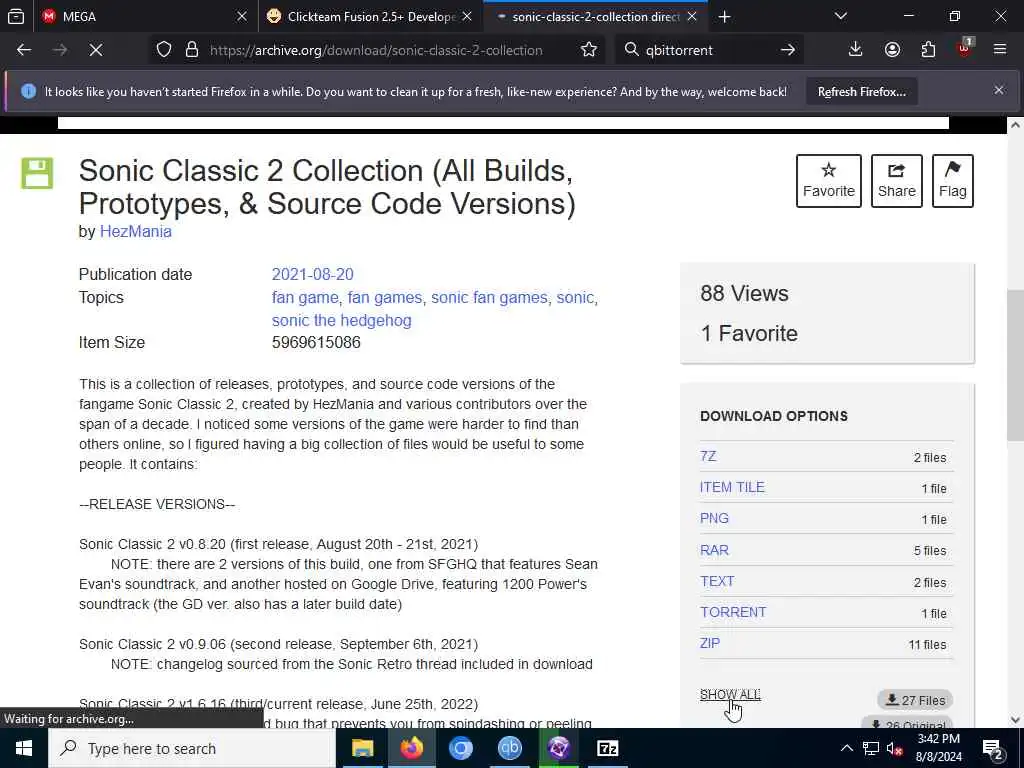Open the Windows Start menu
The width and height of the screenshot is (1024, 768).
pos(24,748)
